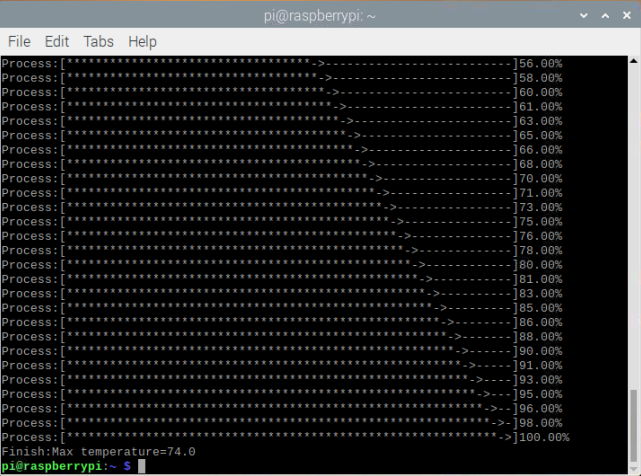Screen dimensions: 641x476
Task: Click the 75.00% progress value
Action: coord(540,222)
